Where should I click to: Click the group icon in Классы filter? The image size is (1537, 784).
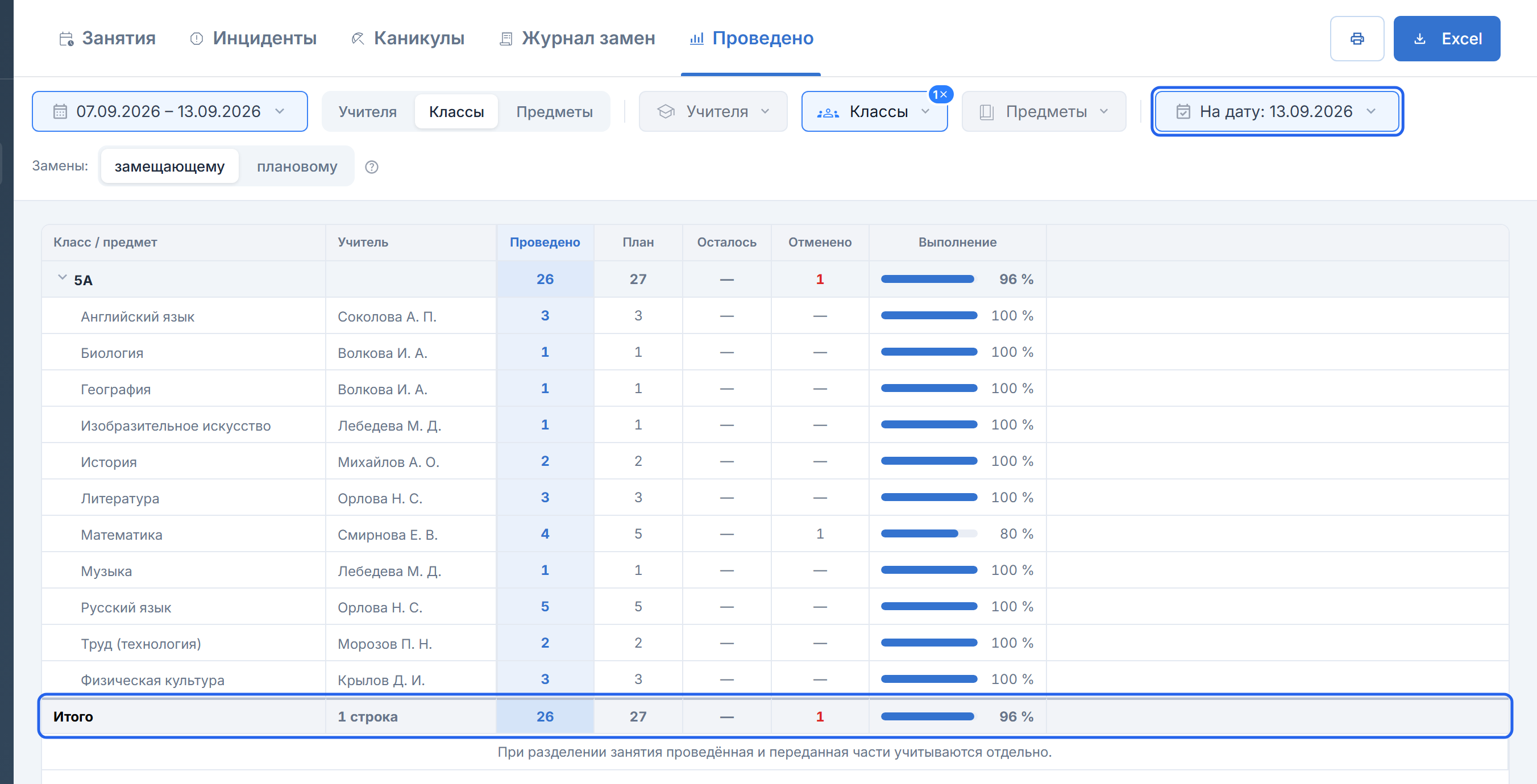pyautogui.click(x=828, y=112)
